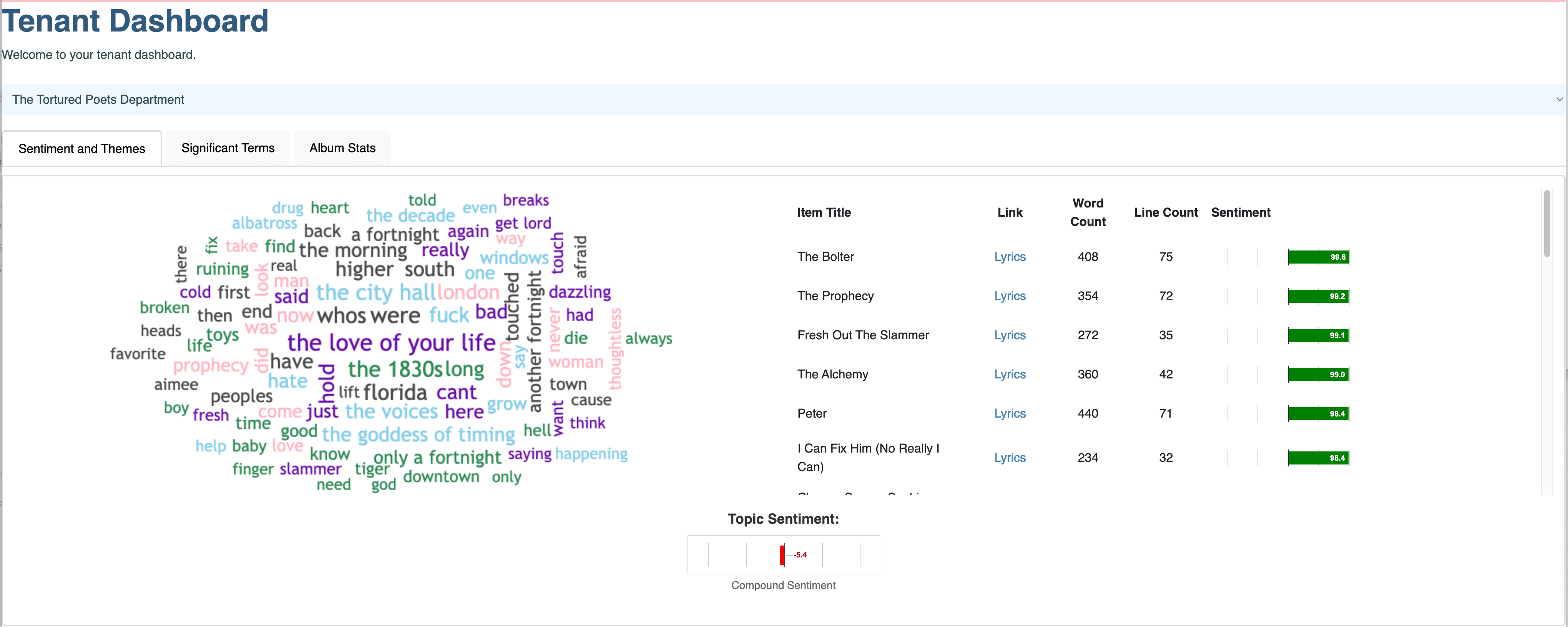Click the Compound Sentiment label

[783, 586]
